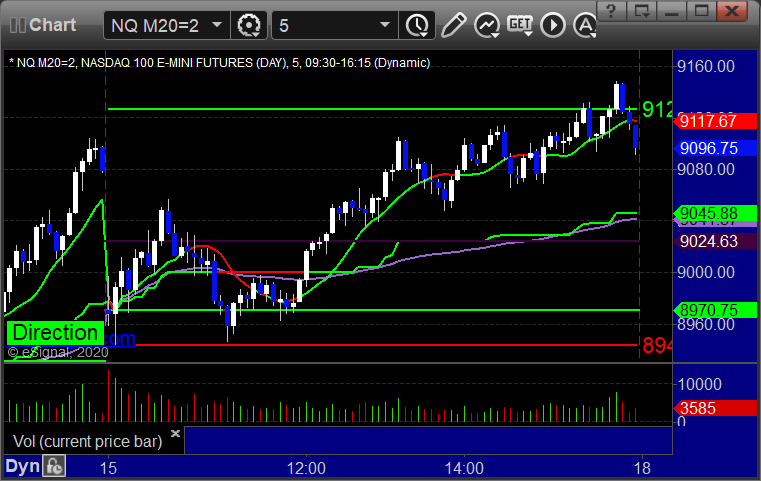This screenshot has width=761, height=481.
Task: Click the 12:00 time axis label
Action: 306,468
